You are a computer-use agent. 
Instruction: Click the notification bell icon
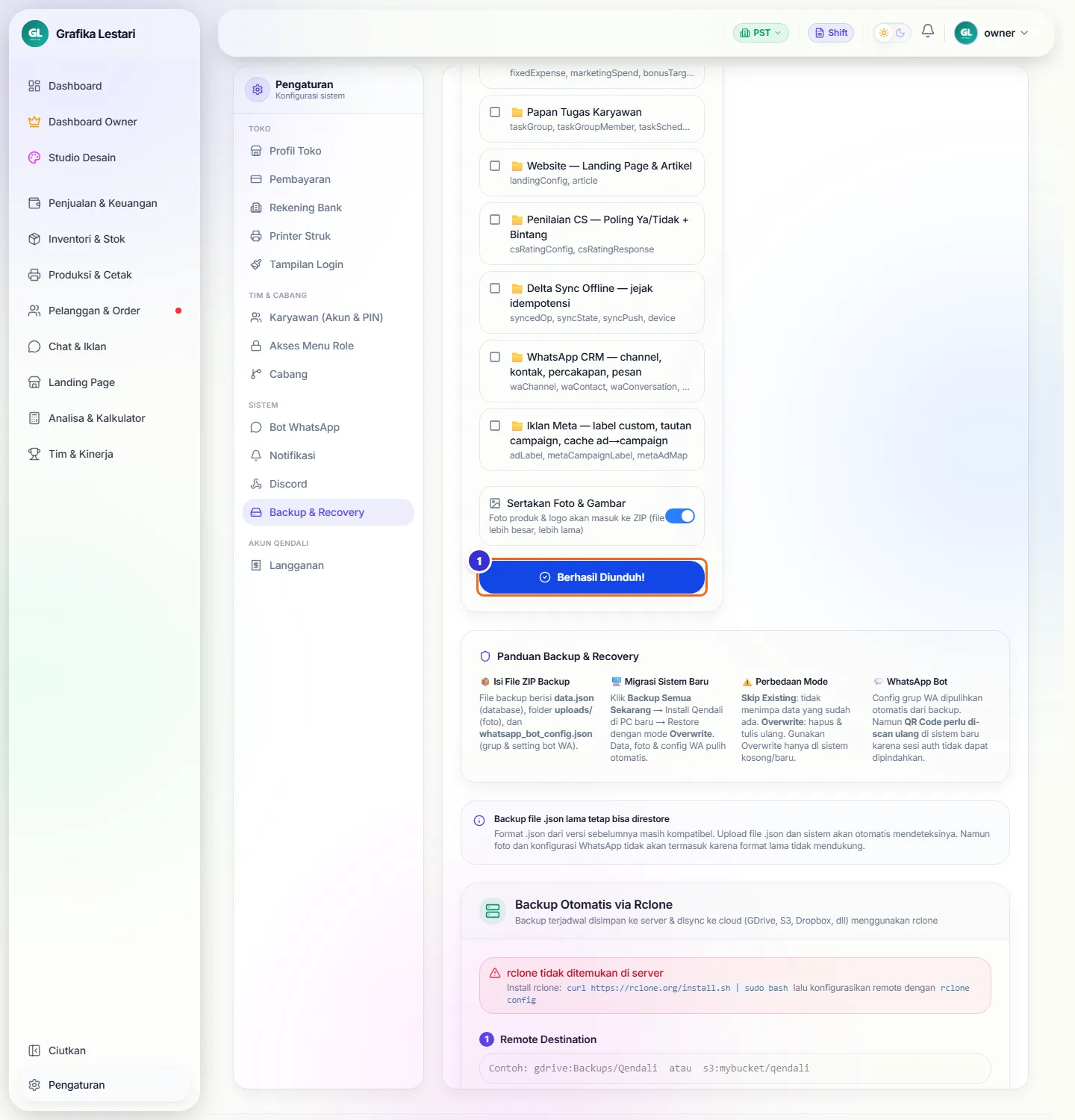(x=928, y=31)
